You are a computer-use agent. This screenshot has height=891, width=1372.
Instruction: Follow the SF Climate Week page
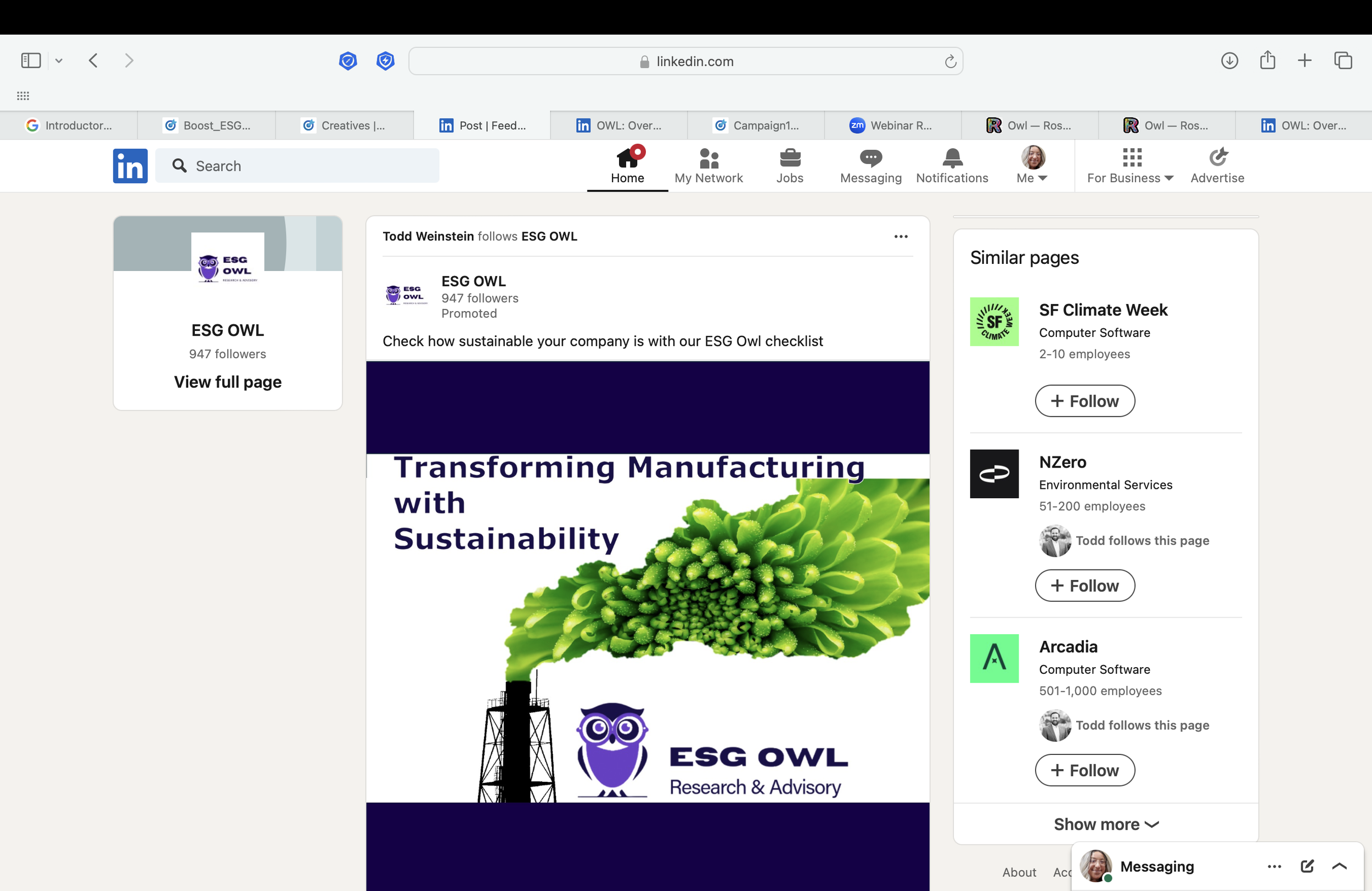1084,401
